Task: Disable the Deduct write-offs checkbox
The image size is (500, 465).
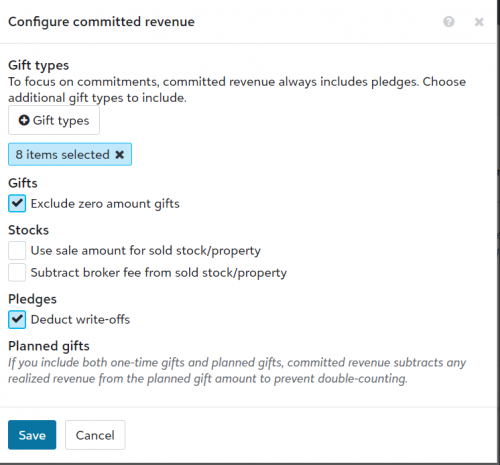Action: [x=17, y=319]
